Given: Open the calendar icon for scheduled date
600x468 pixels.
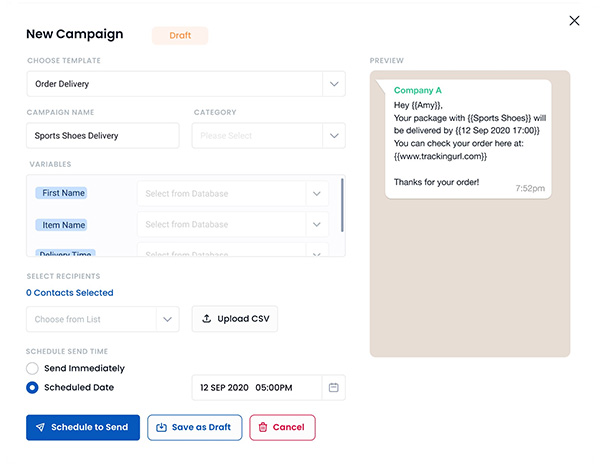Looking at the screenshot, I should (x=334, y=388).
